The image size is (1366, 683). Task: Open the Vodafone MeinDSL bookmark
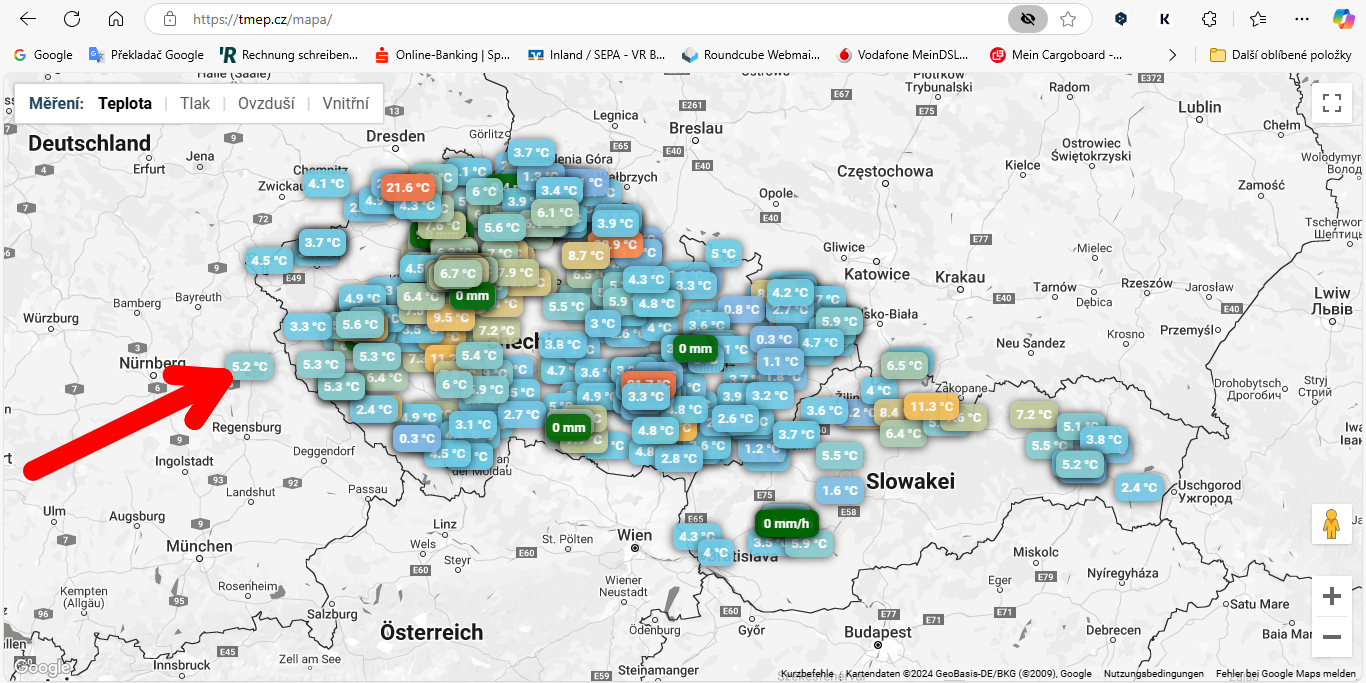click(903, 55)
